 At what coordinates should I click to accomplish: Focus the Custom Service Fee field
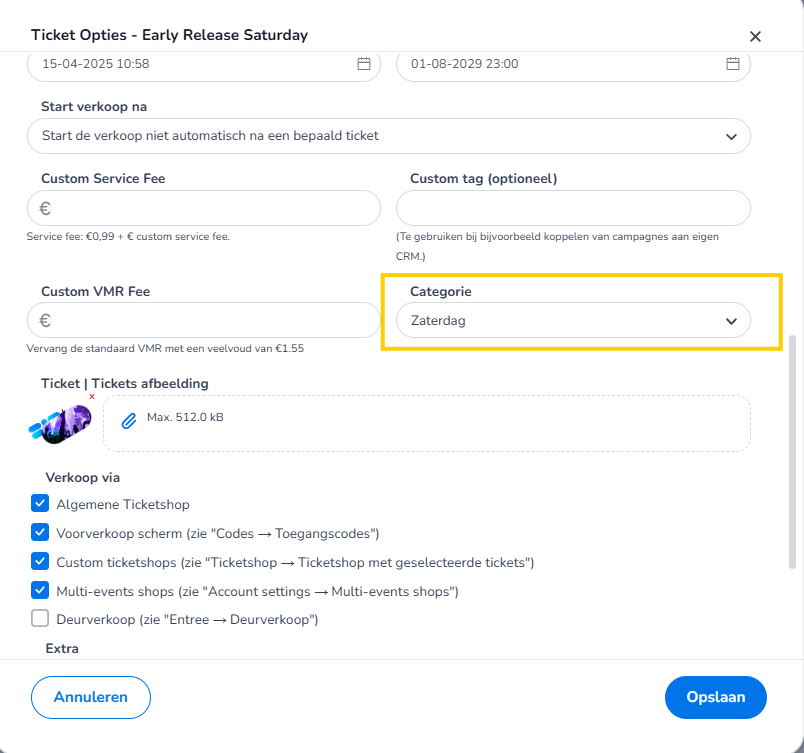(x=210, y=208)
